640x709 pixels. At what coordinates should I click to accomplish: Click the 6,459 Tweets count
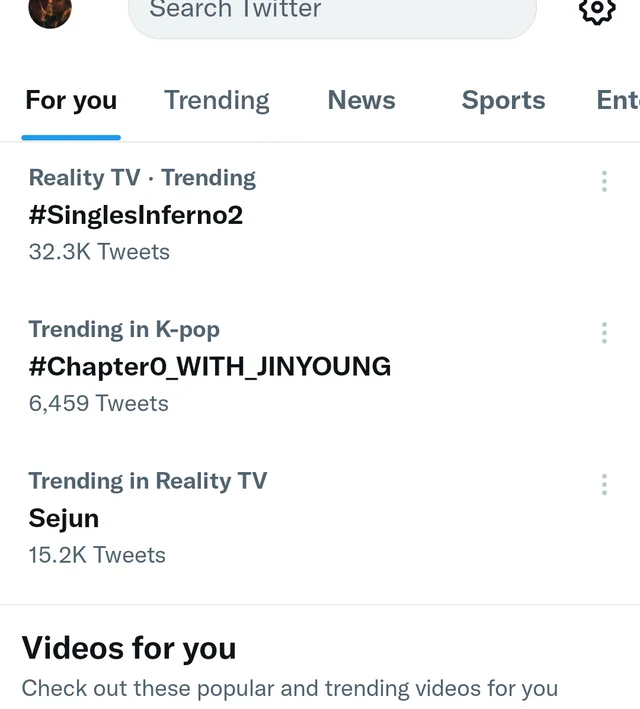coord(98,404)
